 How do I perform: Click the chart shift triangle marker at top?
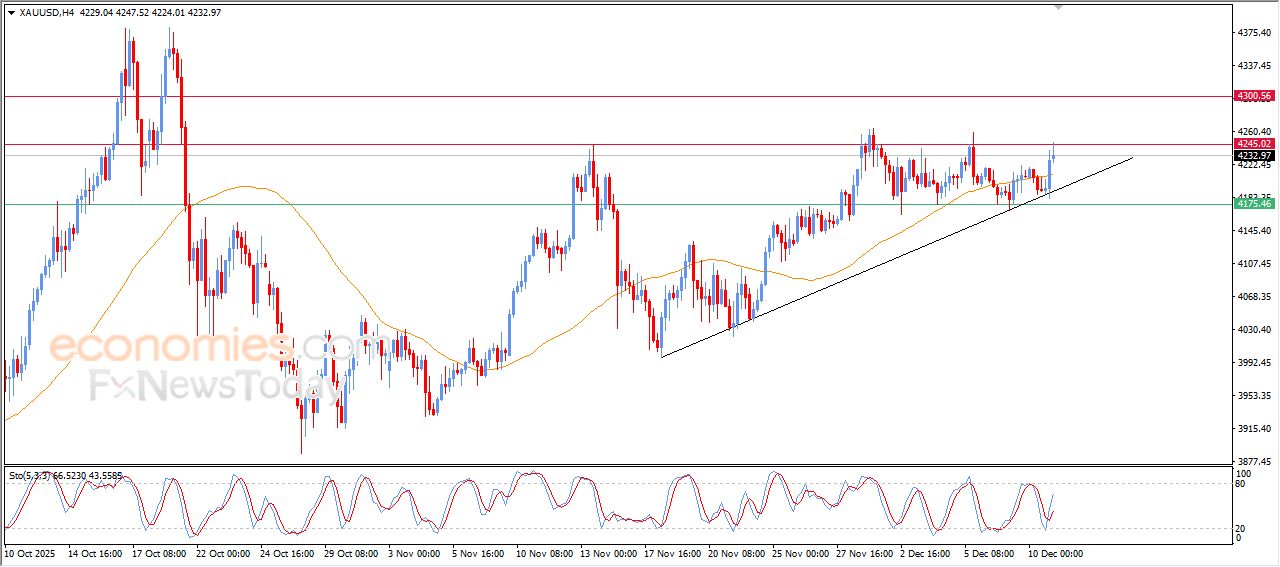1059,7
